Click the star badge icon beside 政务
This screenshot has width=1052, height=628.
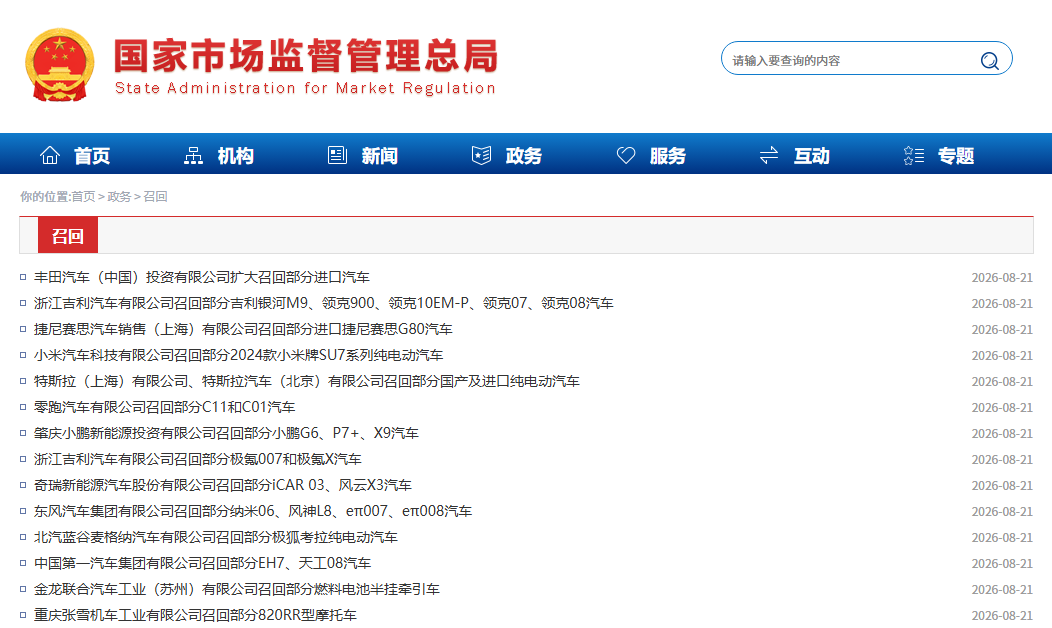coord(482,155)
